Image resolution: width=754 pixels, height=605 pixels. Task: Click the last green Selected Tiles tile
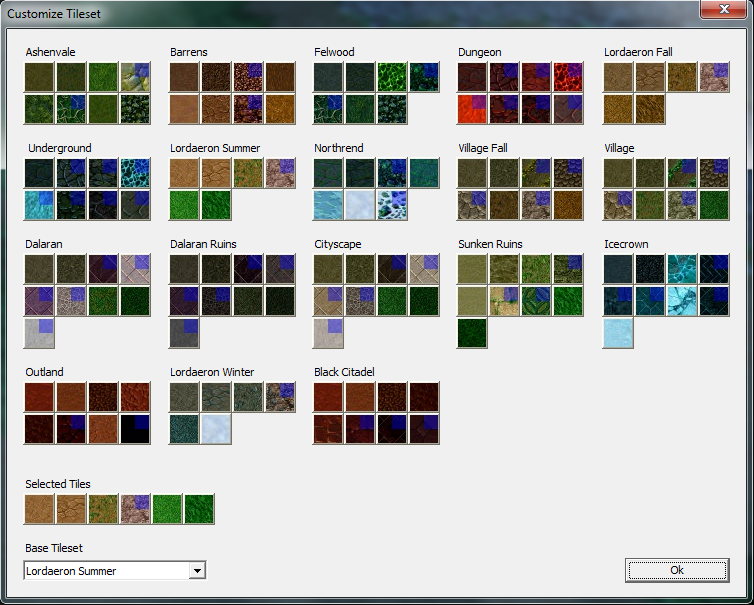[199, 509]
